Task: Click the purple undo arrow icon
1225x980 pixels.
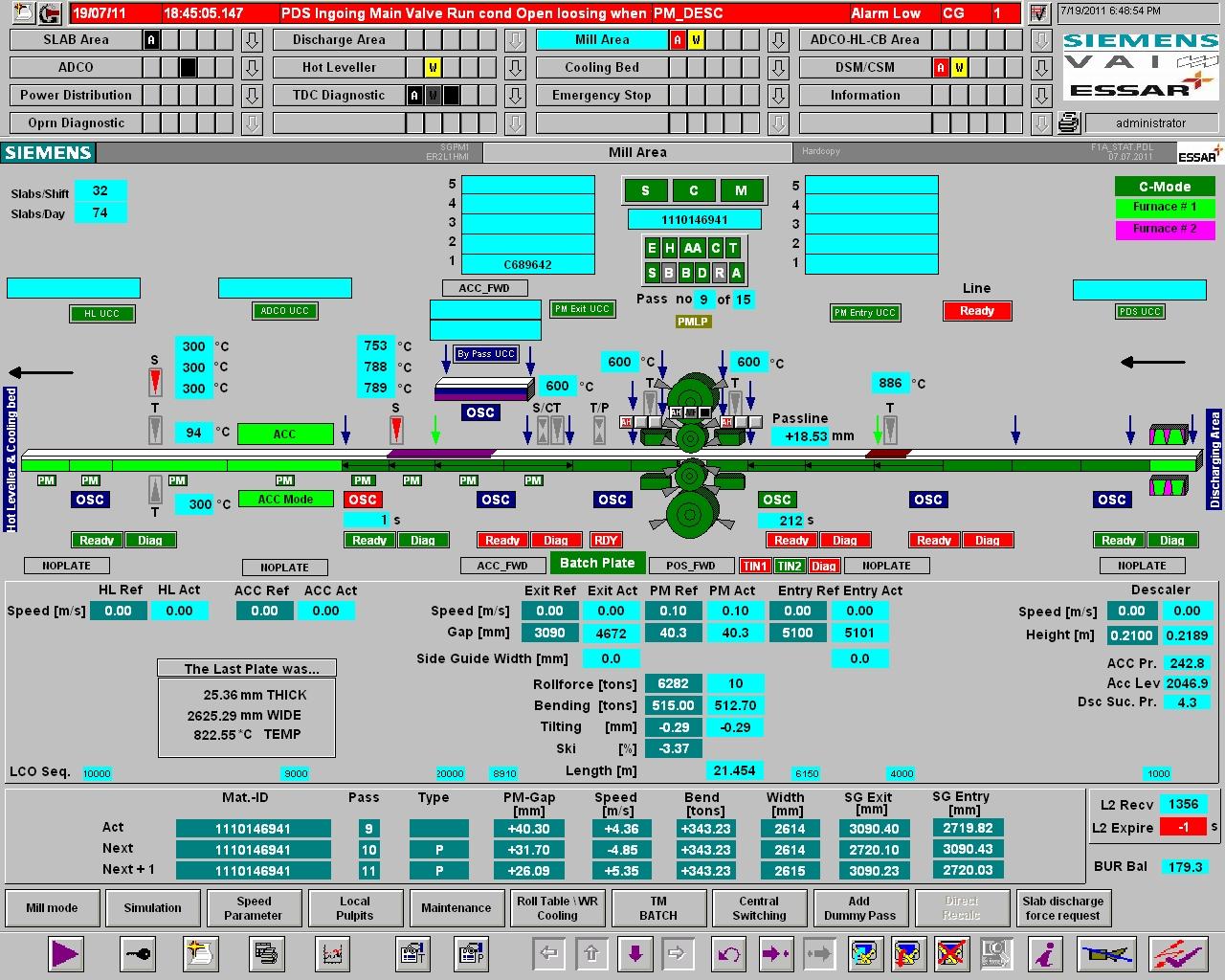Action: (729, 953)
